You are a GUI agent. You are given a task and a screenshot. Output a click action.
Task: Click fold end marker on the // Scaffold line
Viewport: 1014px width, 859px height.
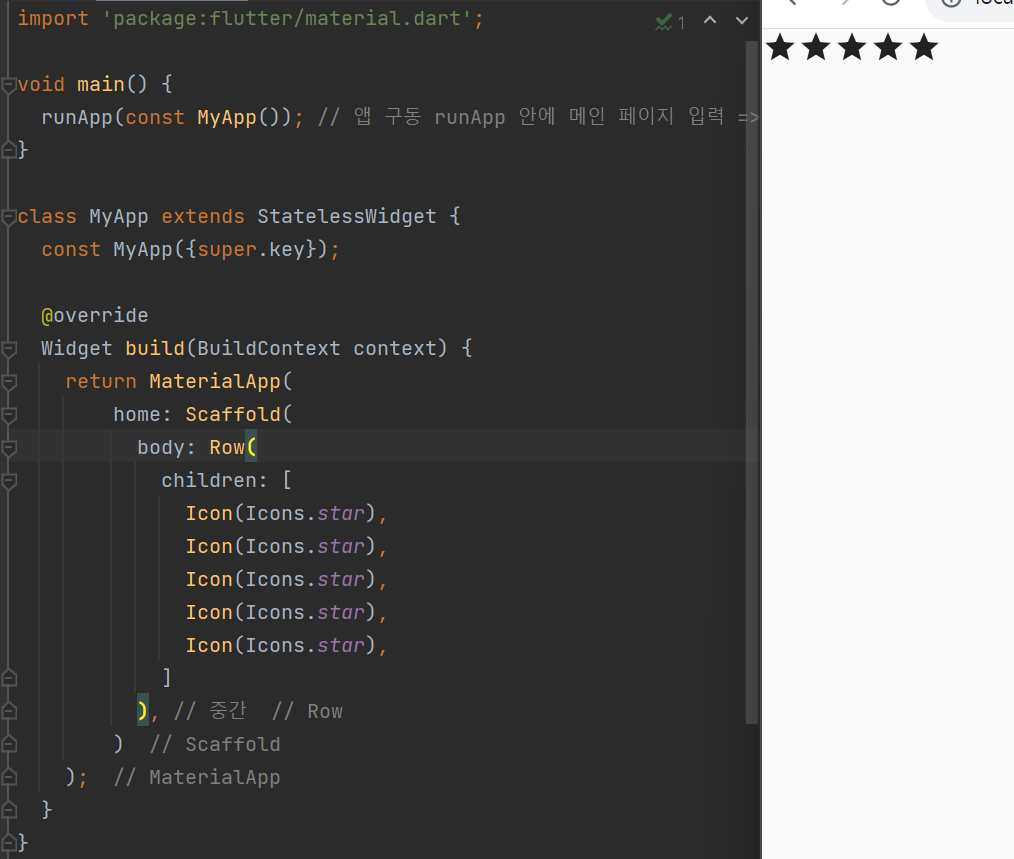[x=9, y=744]
